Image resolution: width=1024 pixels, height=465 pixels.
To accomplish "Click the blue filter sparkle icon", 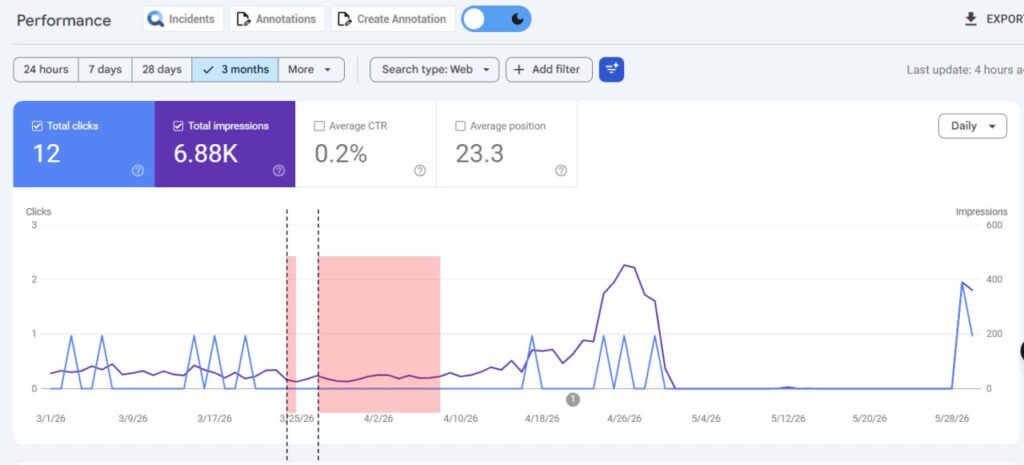I will tap(611, 69).
